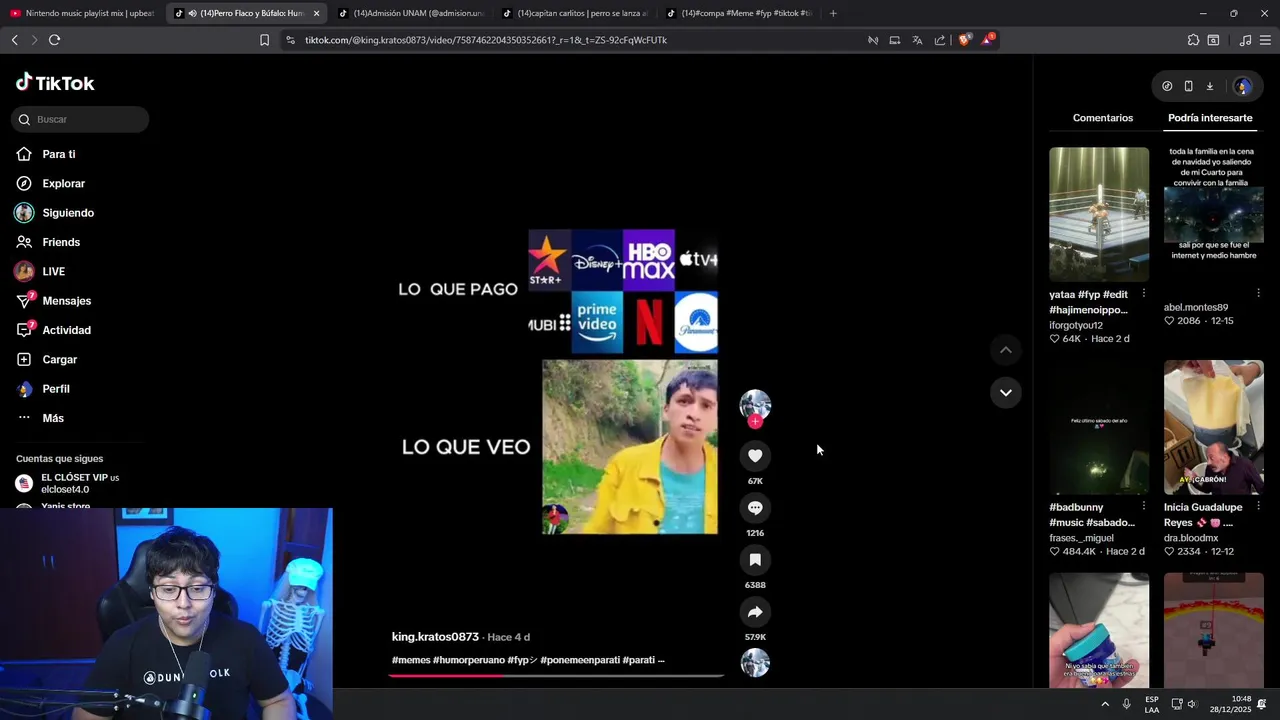Switch to Podría interesarte tab
The height and width of the screenshot is (720, 1280).
(x=1210, y=118)
